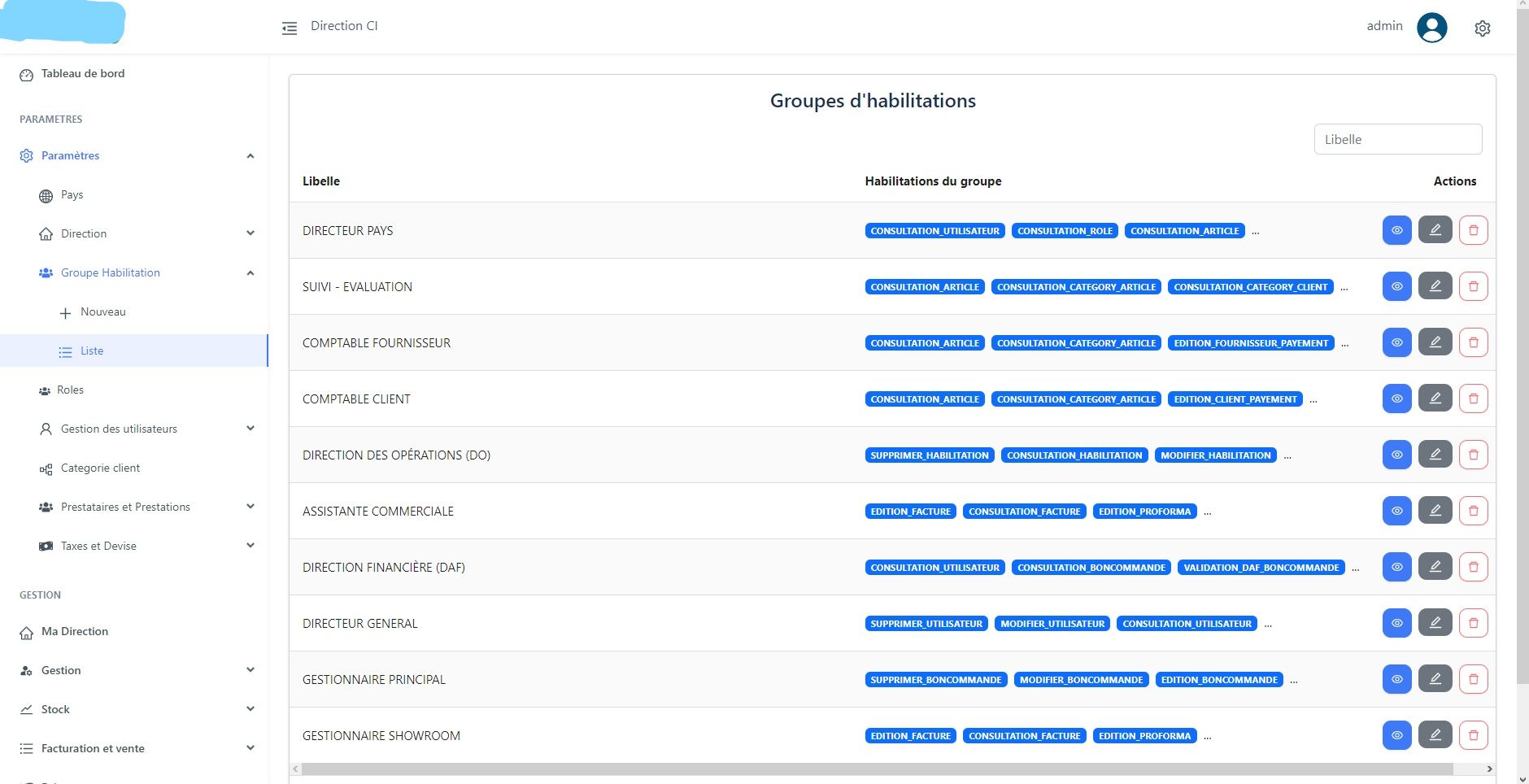The width and height of the screenshot is (1529, 784).
Task: Collapse the Paramètres section
Action: (250, 155)
